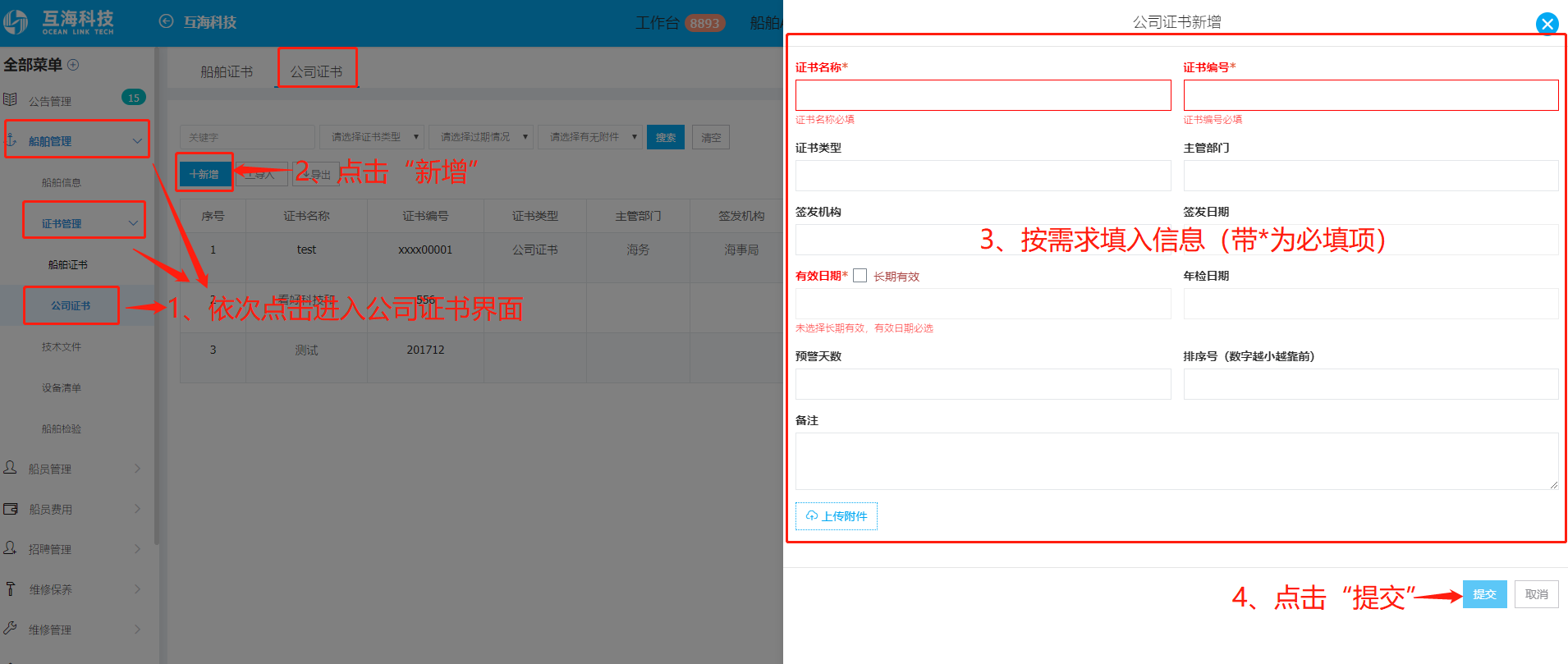Expand the 船员管理 menu chevron
This screenshot has height=664, width=1568.
[137, 468]
